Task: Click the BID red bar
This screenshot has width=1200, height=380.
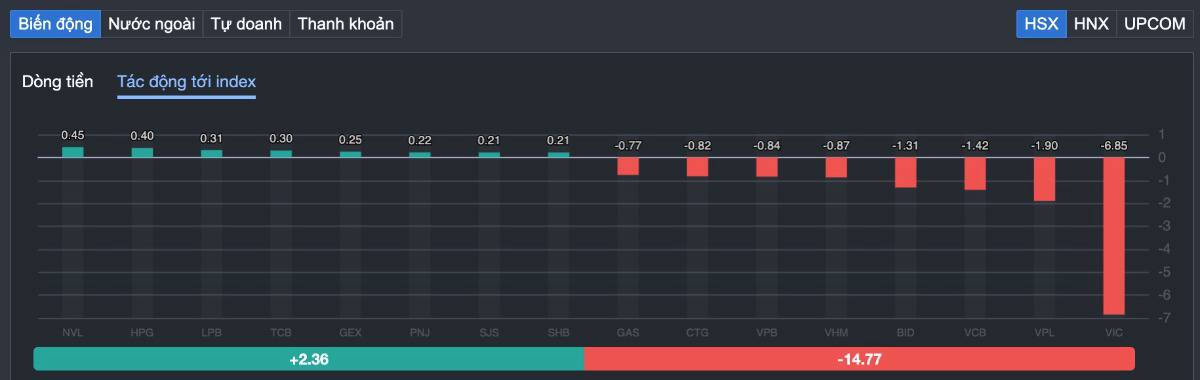Action: point(906,173)
